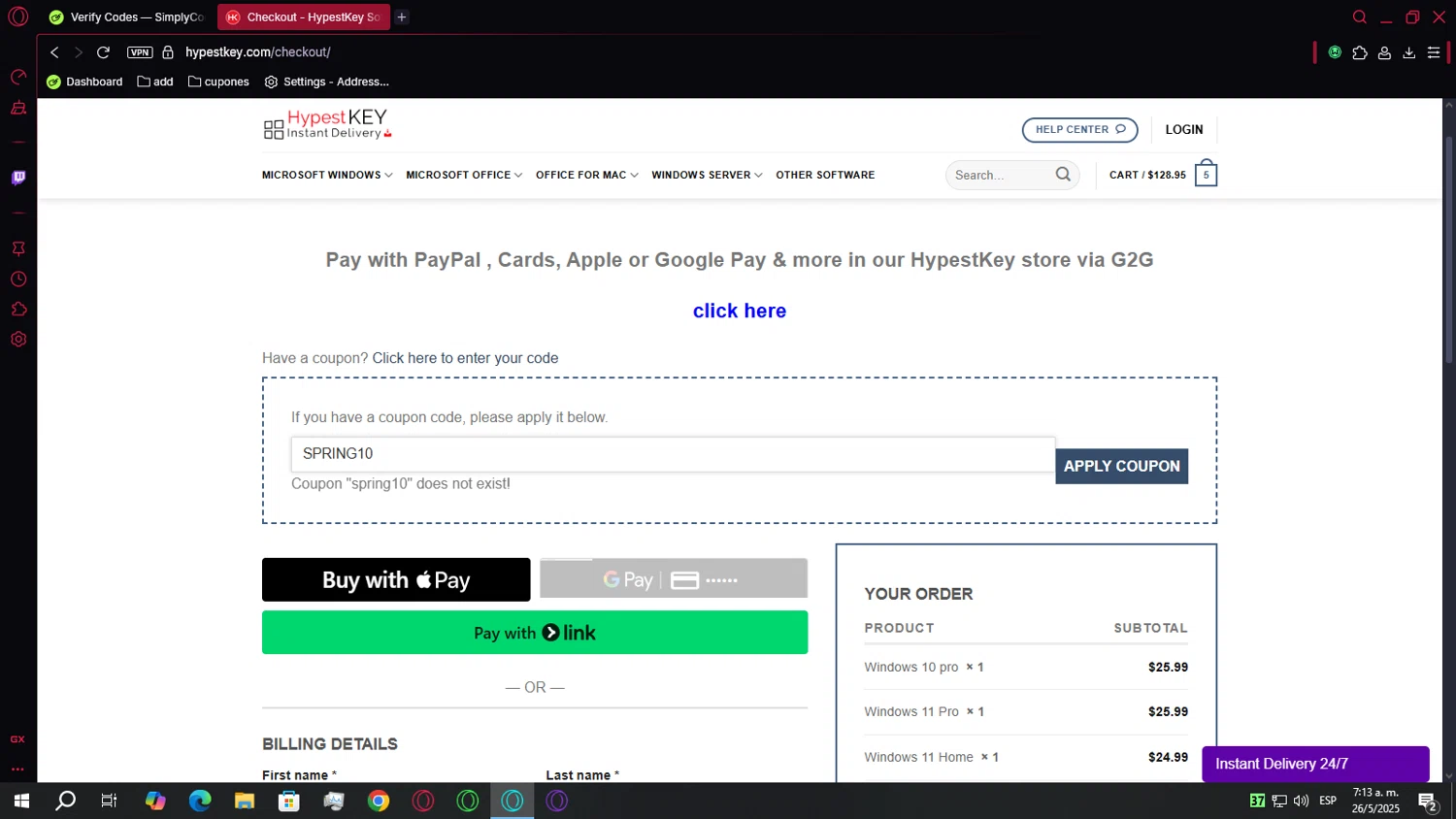Select the Windows 11 Pro order row
This screenshot has width=1456, height=819.
click(x=1026, y=711)
